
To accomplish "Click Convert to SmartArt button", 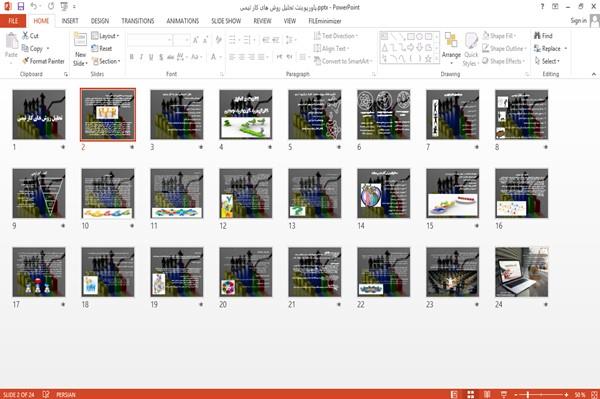I will pyautogui.click(x=343, y=61).
